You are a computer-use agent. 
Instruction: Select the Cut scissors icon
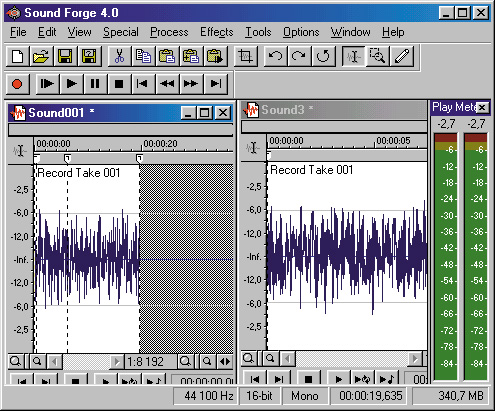119,56
